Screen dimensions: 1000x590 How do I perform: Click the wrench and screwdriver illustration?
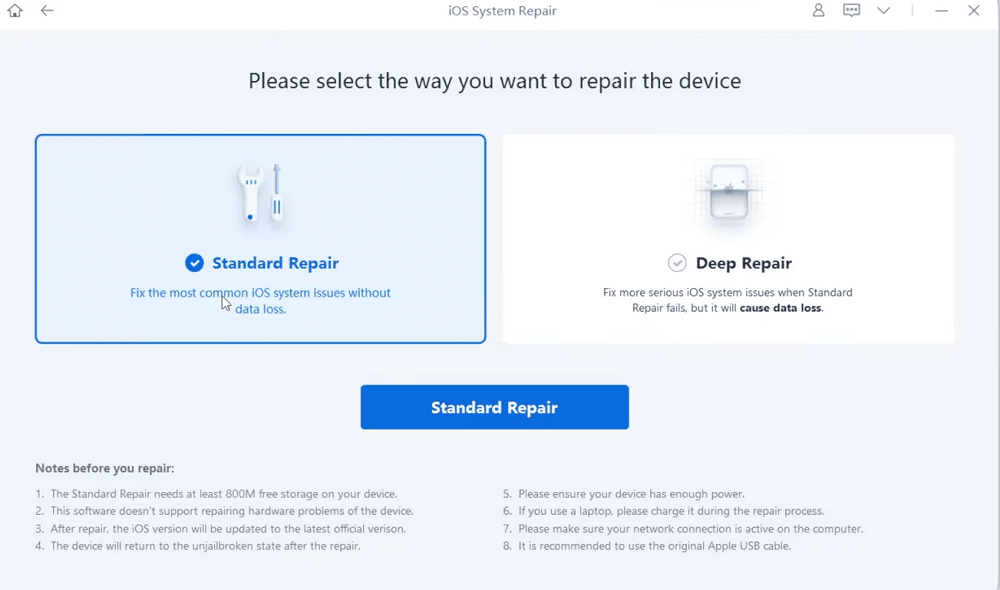pos(260,193)
